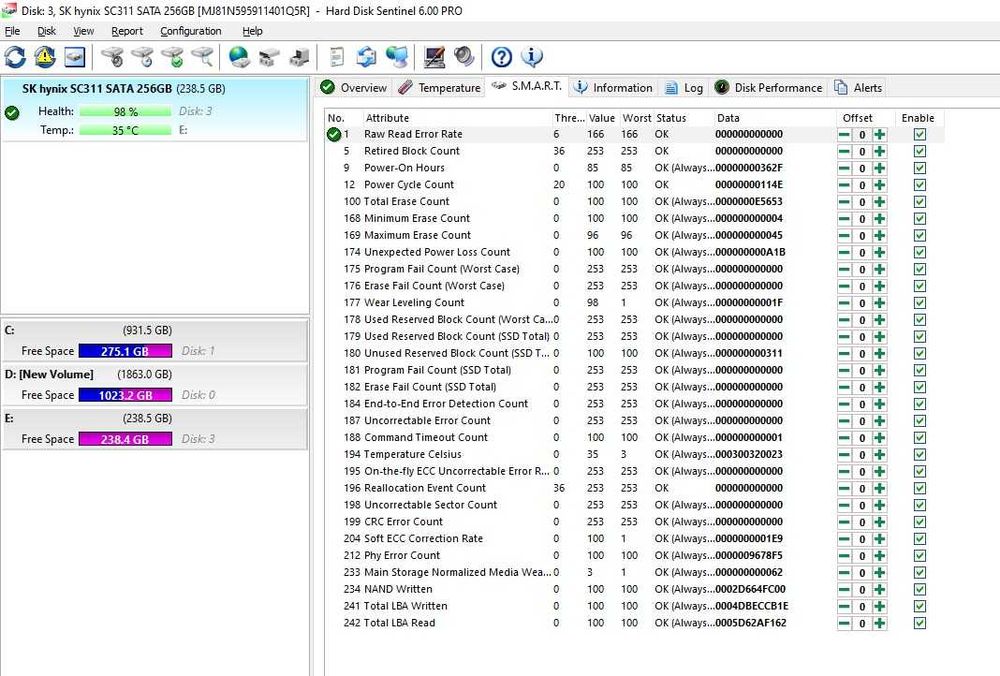Screen dimensions: 1000x676
Task: Open the Help menu
Action: point(253,31)
